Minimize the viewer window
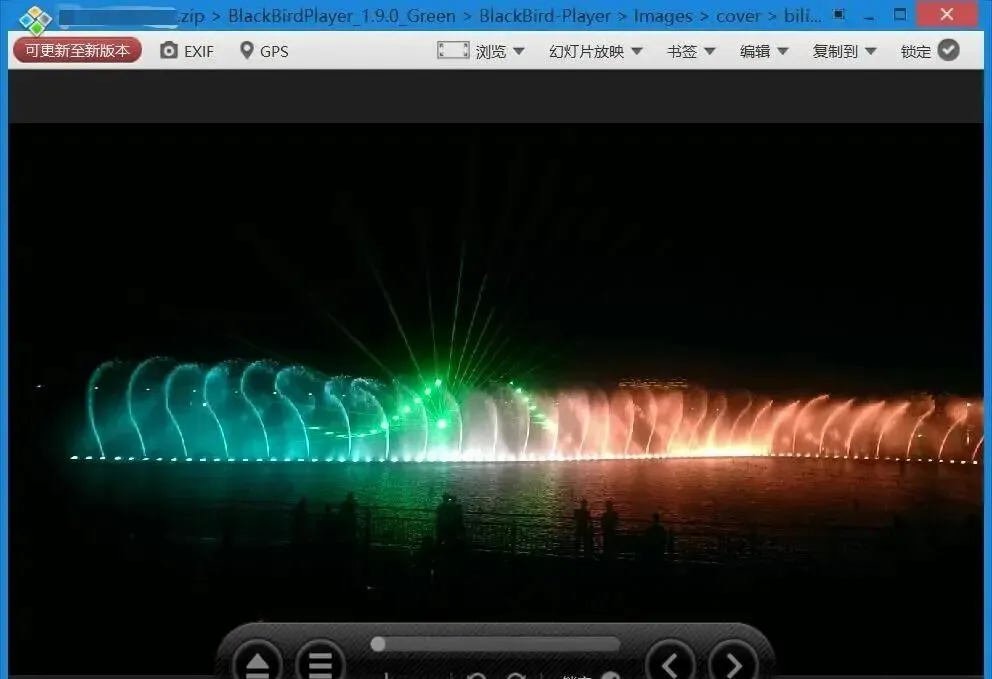This screenshot has width=992, height=679. click(x=869, y=15)
